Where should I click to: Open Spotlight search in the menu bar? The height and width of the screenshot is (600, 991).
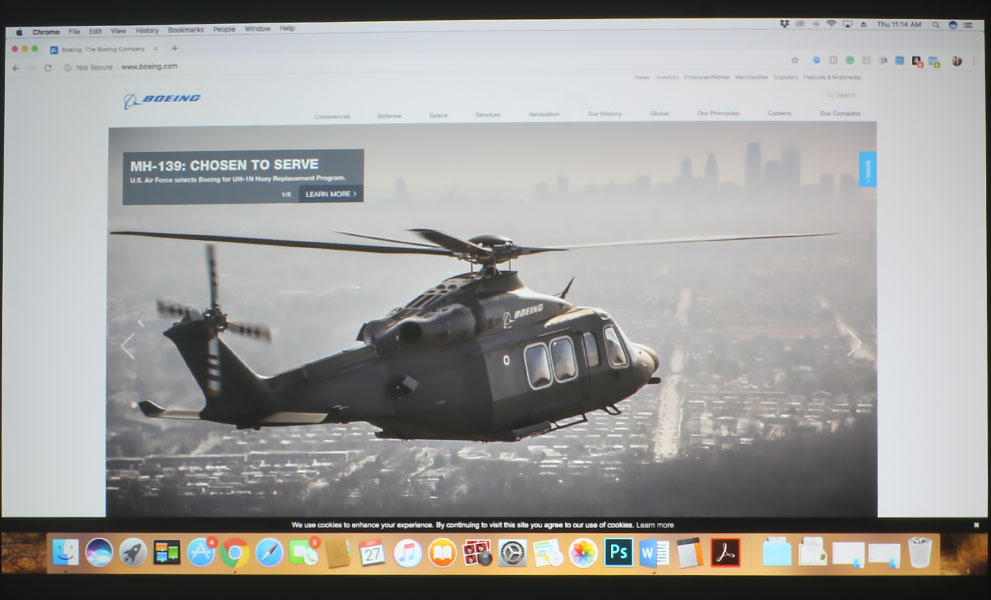tap(936, 25)
